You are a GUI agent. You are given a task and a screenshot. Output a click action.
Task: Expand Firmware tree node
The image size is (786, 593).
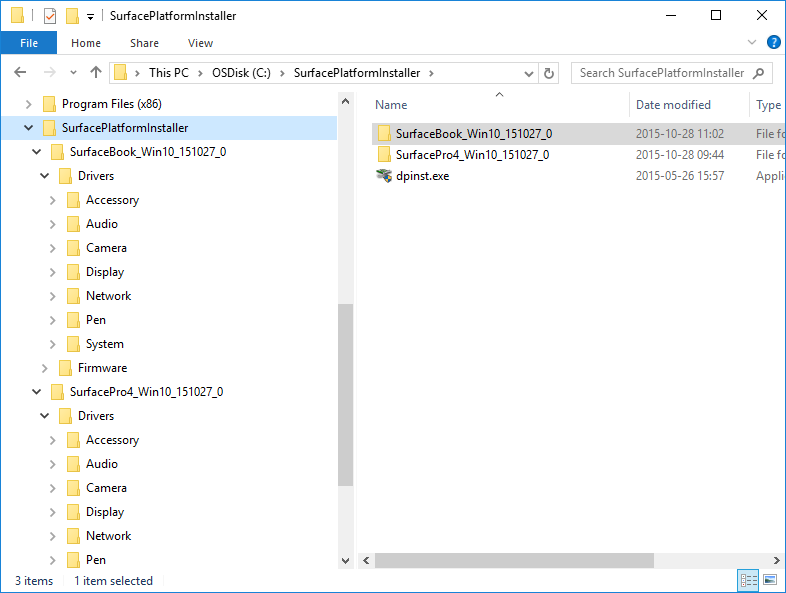click(x=45, y=368)
